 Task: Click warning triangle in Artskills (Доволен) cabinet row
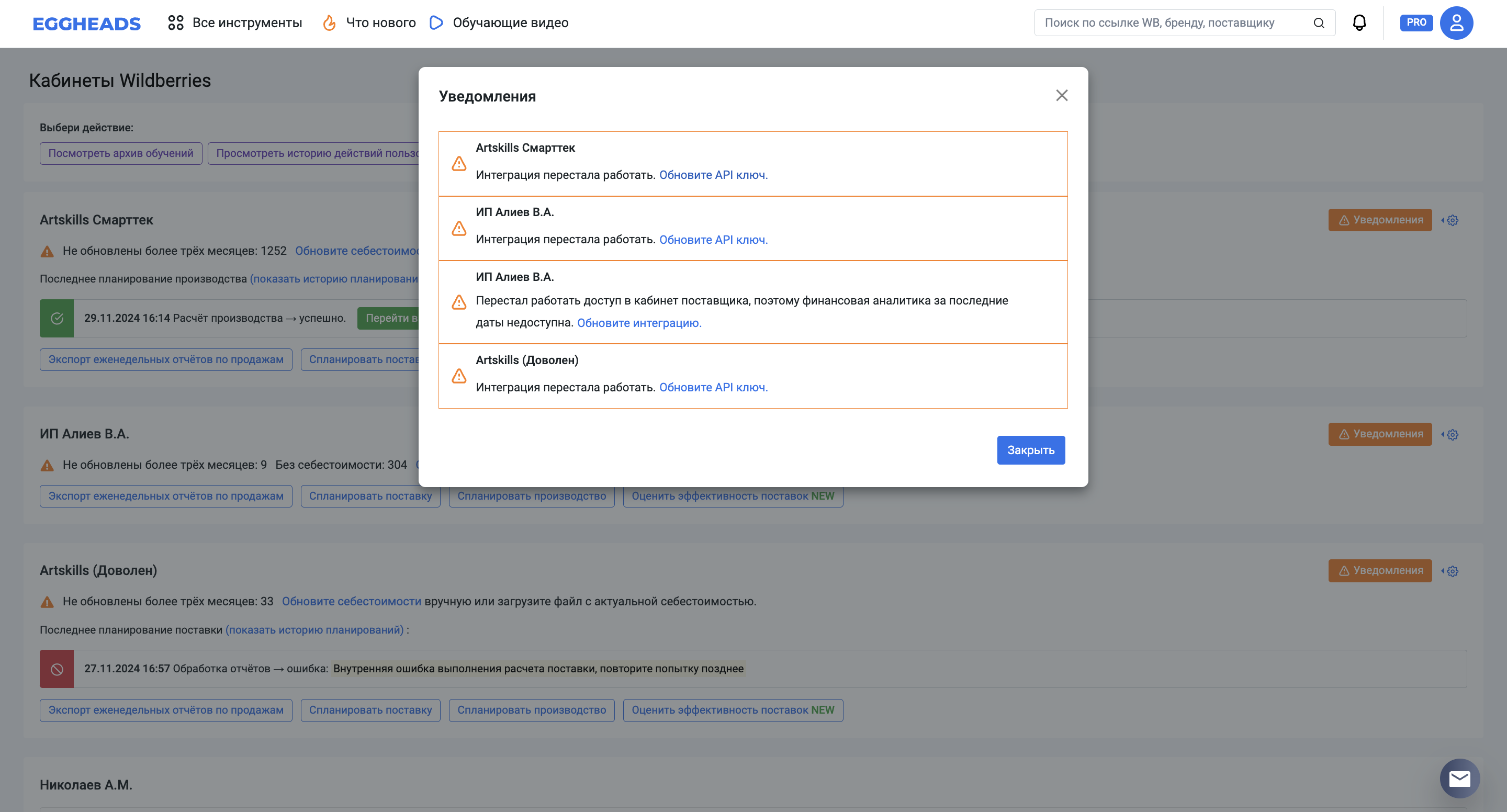(47, 602)
